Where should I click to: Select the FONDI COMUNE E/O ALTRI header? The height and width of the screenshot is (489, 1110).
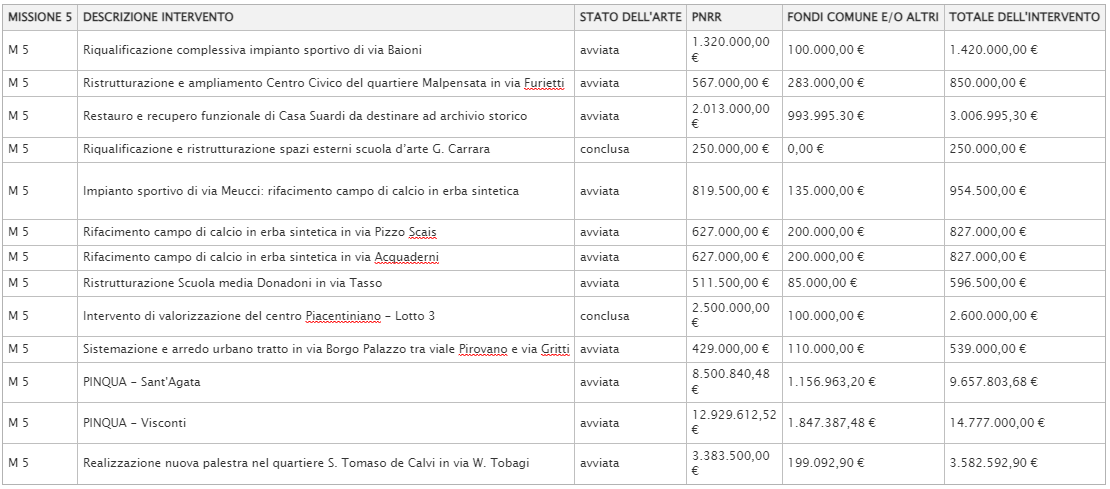pos(862,17)
